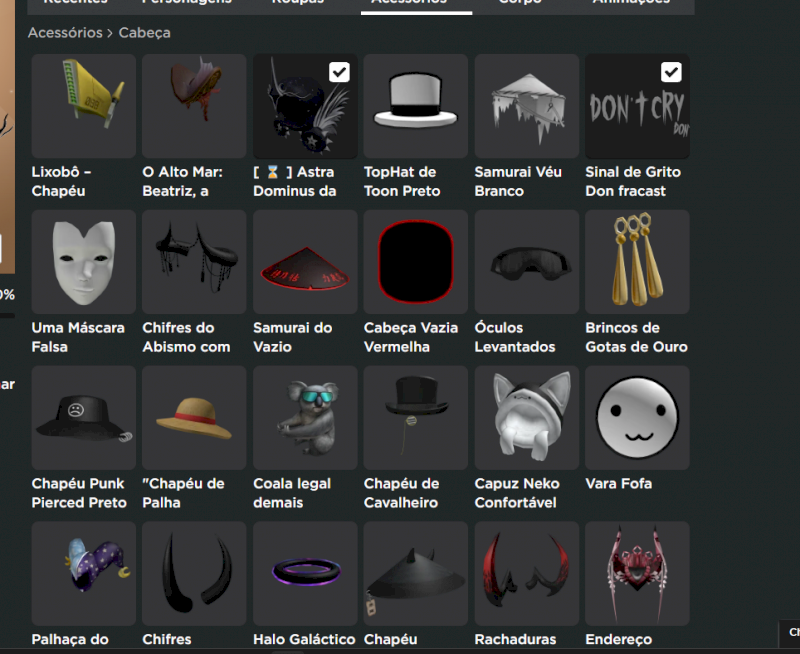This screenshot has height=654, width=800.
Task: Equip the Cabeça Vazia Vermelha accessory
Action: coord(415,262)
